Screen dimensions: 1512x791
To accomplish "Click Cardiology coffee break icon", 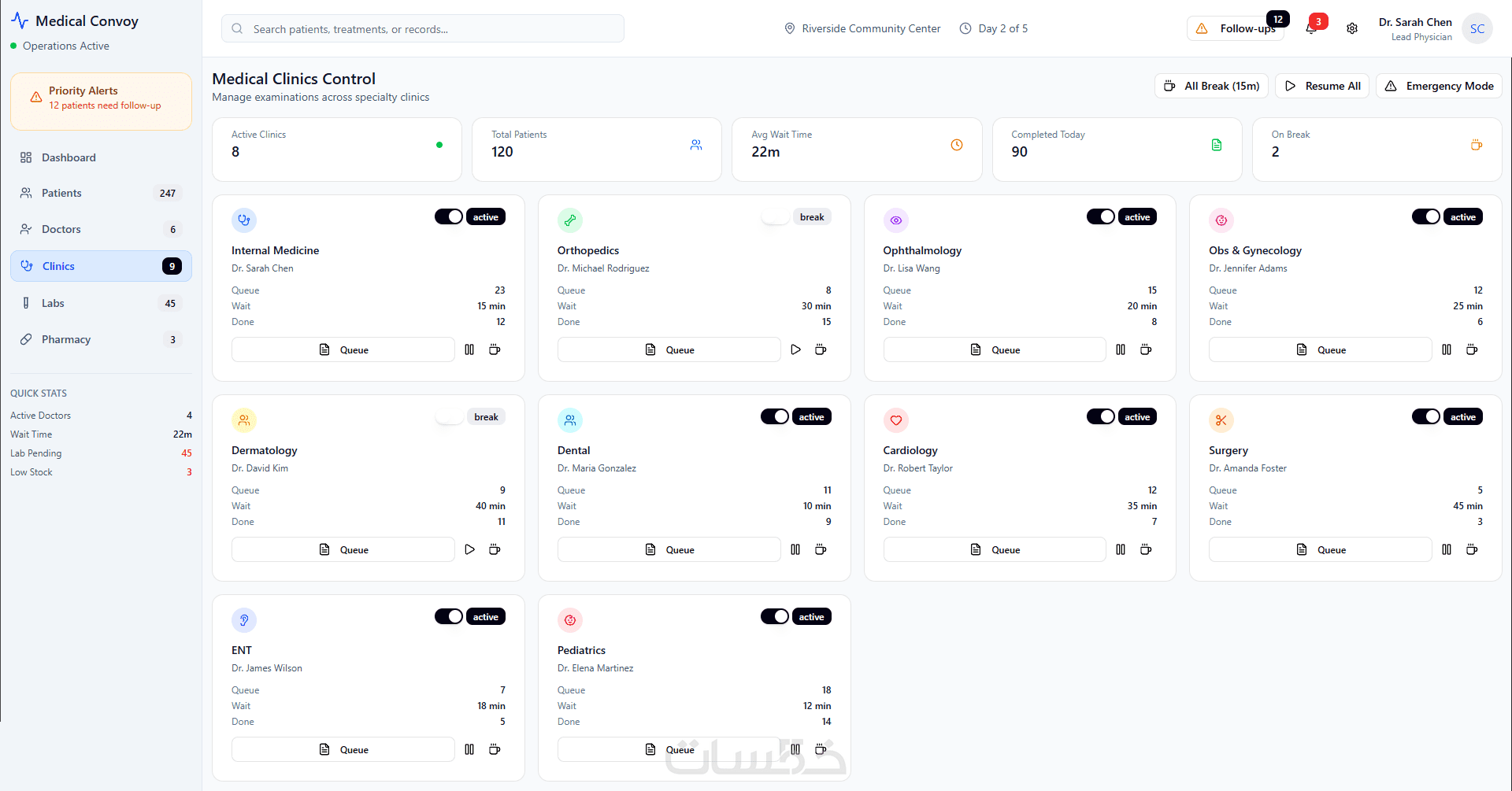I will click(x=1146, y=549).
